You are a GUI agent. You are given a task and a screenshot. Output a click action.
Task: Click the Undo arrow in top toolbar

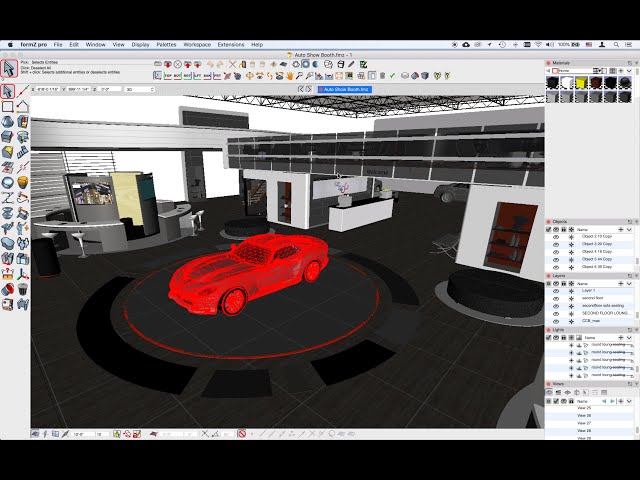tap(210, 64)
